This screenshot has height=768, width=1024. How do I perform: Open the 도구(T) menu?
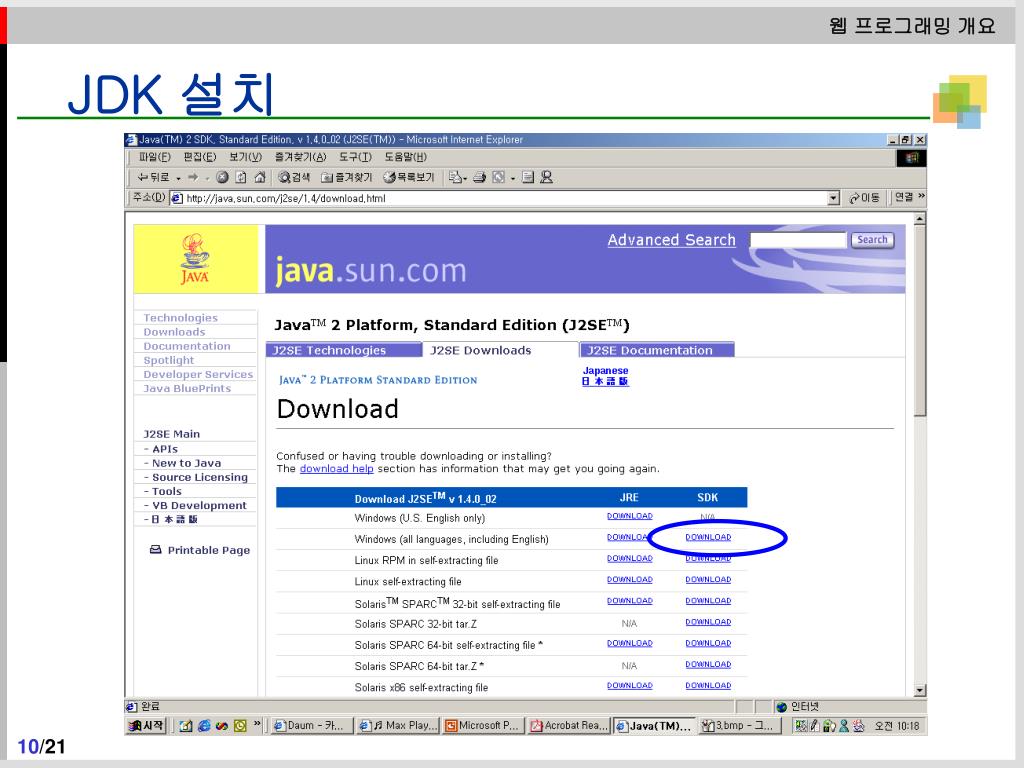point(355,157)
